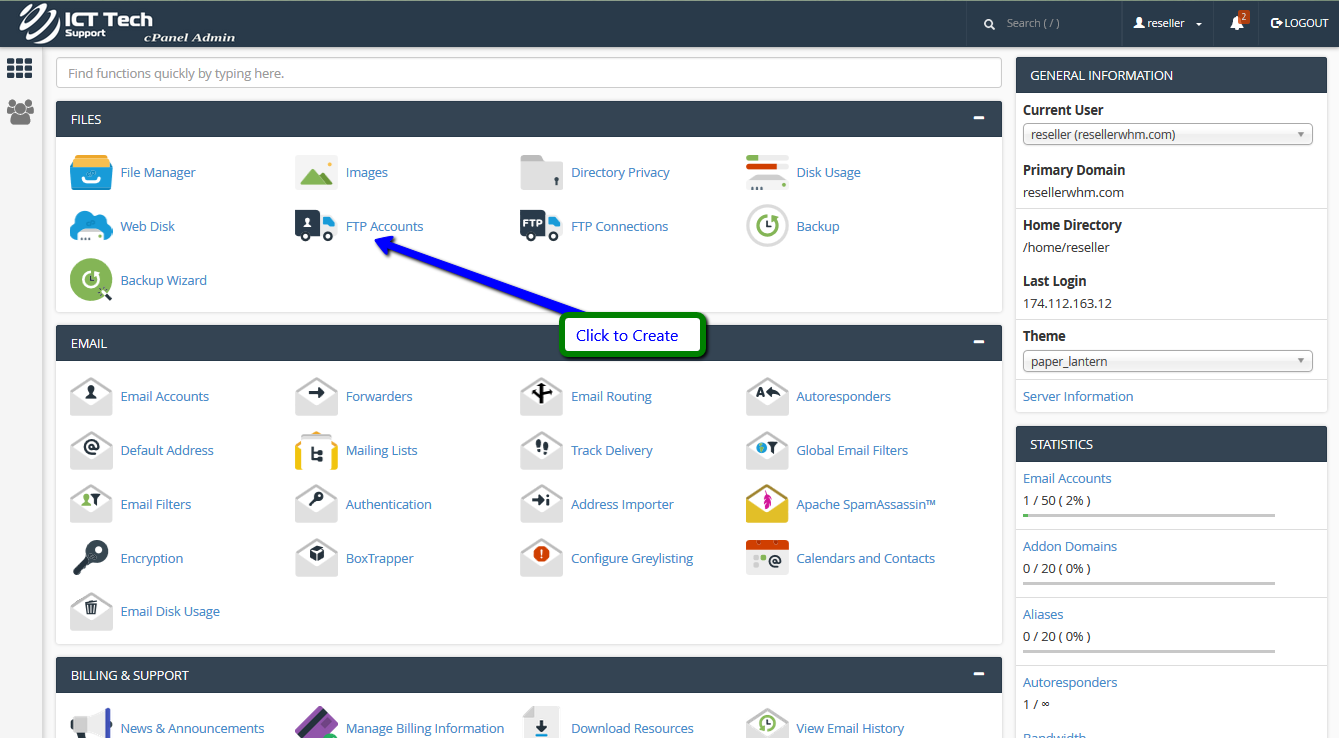Collapse the Email section
The width and height of the screenshot is (1339, 738).
(x=978, y=342)
